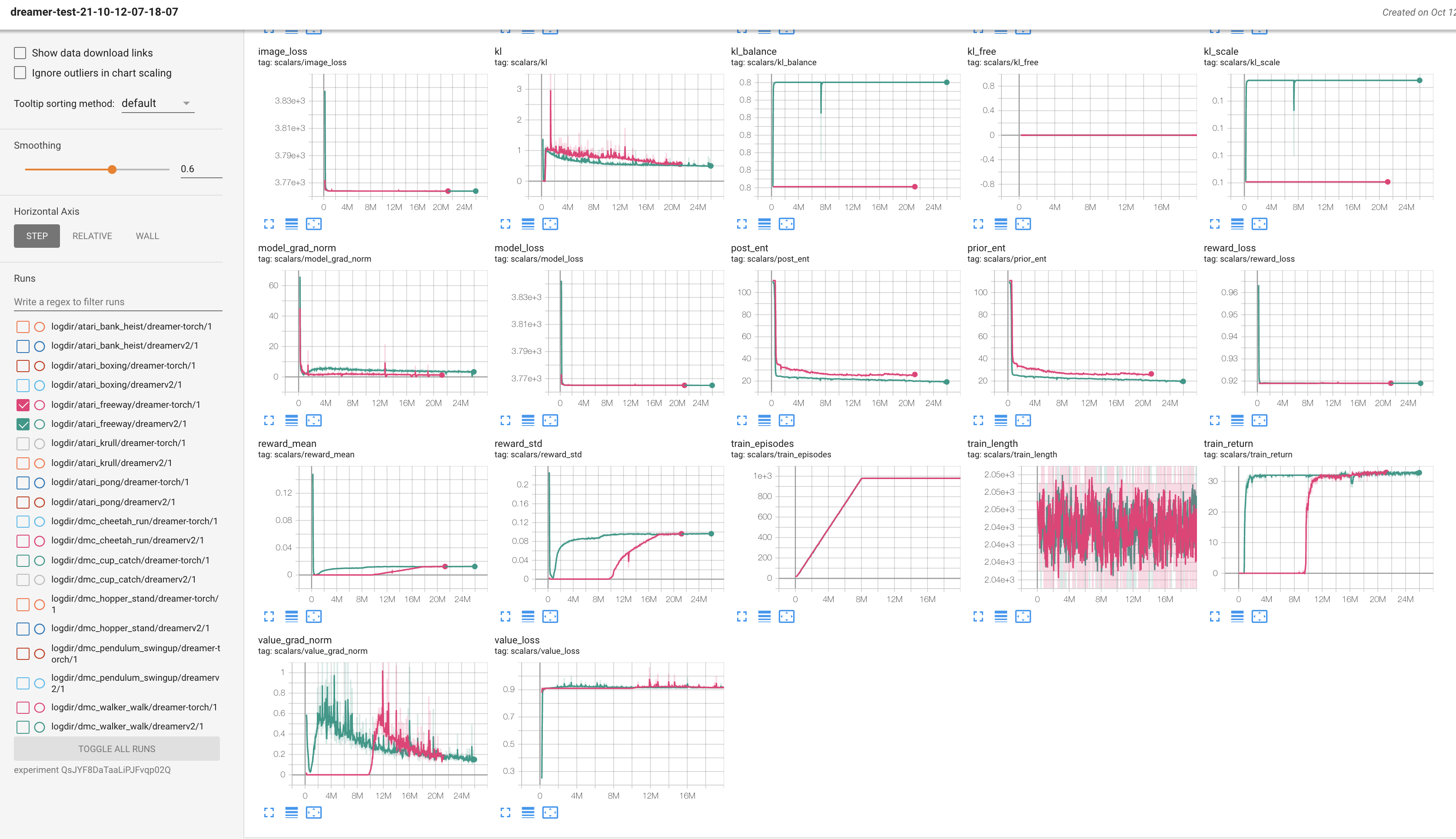Screen dimensions: 1456x839
Task: Click the reward_std chart title
Action: pyautogui.click(x=518, y=443)
